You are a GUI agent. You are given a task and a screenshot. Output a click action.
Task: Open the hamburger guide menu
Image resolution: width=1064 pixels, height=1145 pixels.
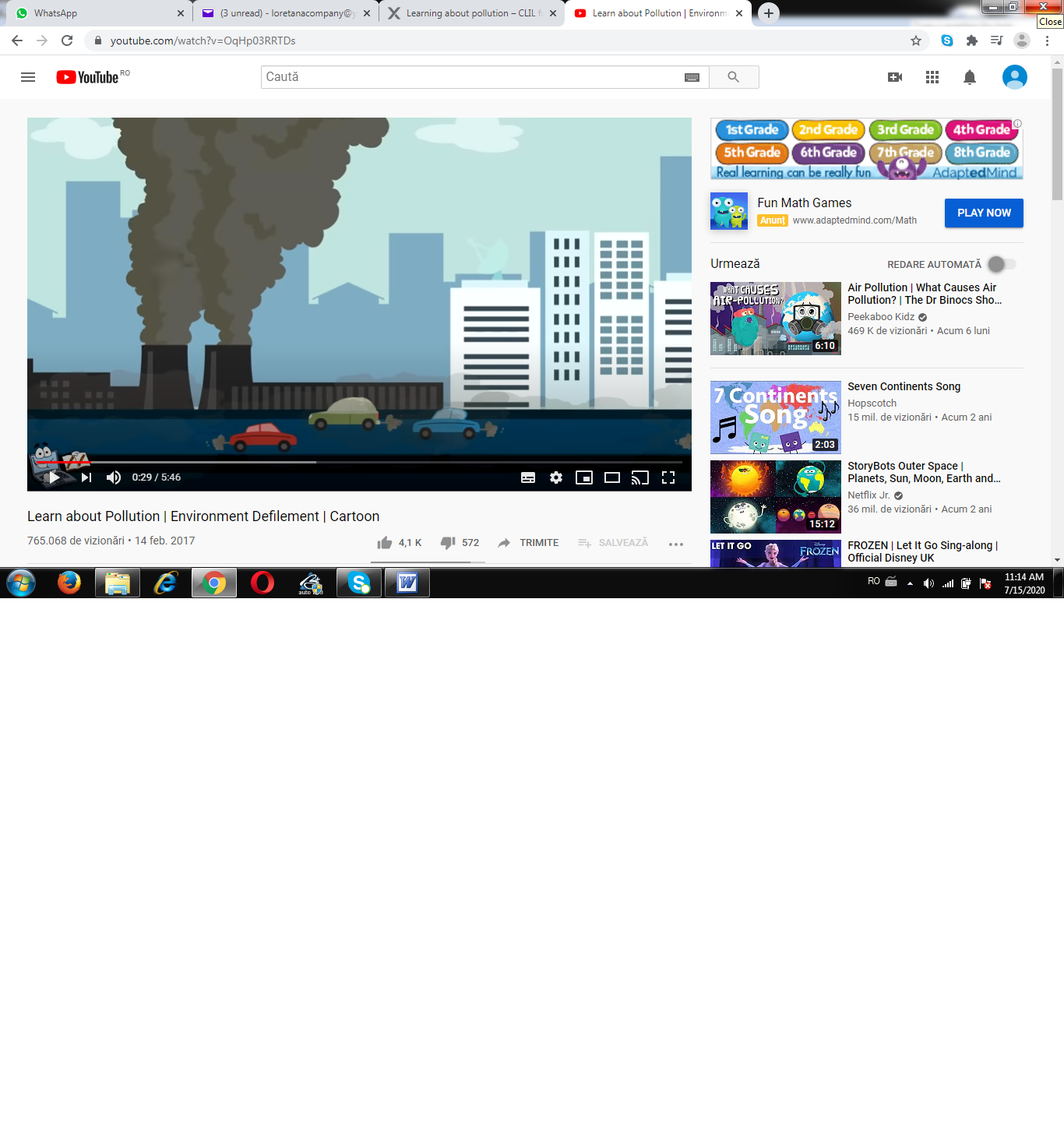pyautogui.click(x=28, y=77)
